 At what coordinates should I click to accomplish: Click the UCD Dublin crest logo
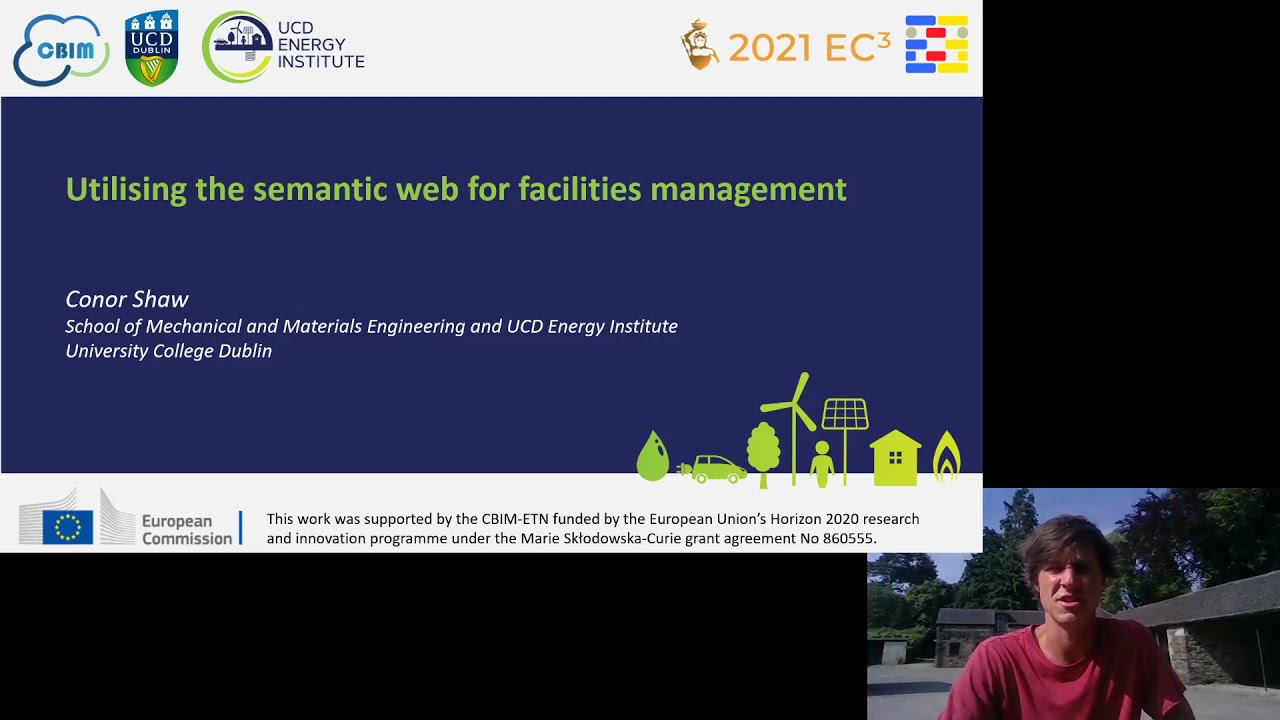pyautogui.click(x=152, y=48)
